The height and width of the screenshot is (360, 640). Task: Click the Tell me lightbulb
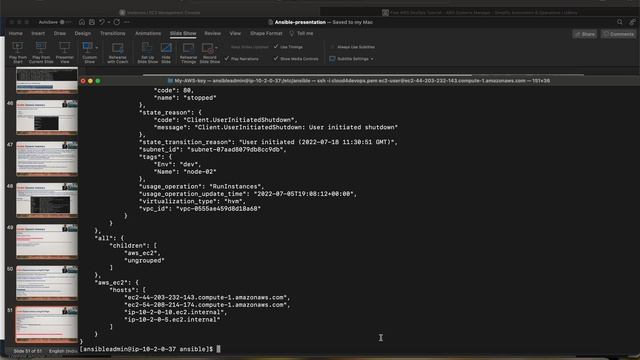point(291,33)
